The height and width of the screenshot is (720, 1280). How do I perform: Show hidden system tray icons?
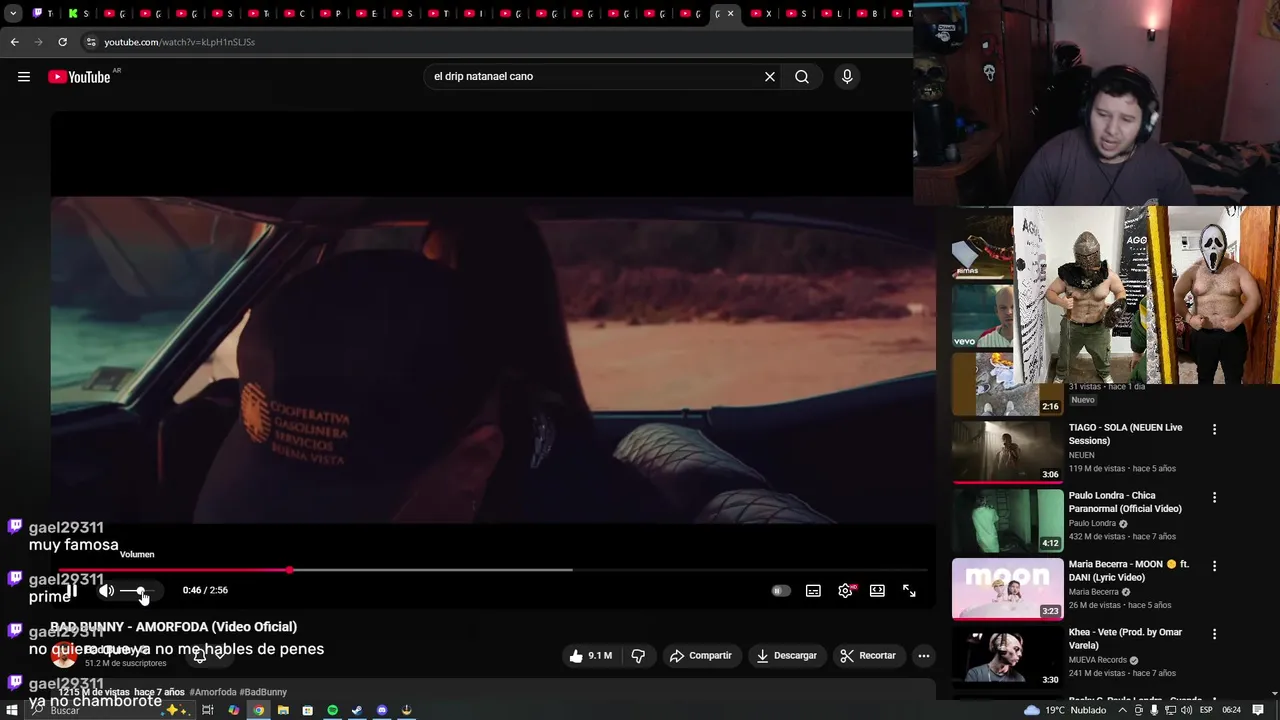click(1122, 710)
